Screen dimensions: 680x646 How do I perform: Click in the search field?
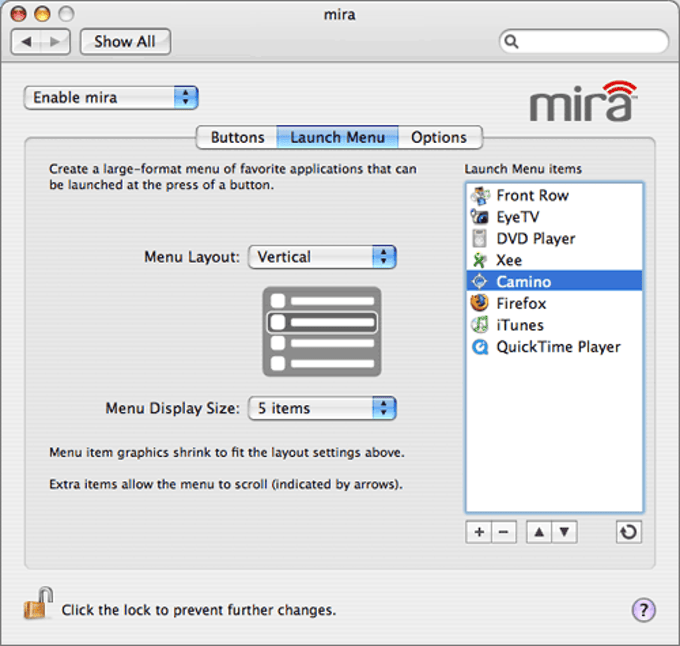[x=584, y=42]
